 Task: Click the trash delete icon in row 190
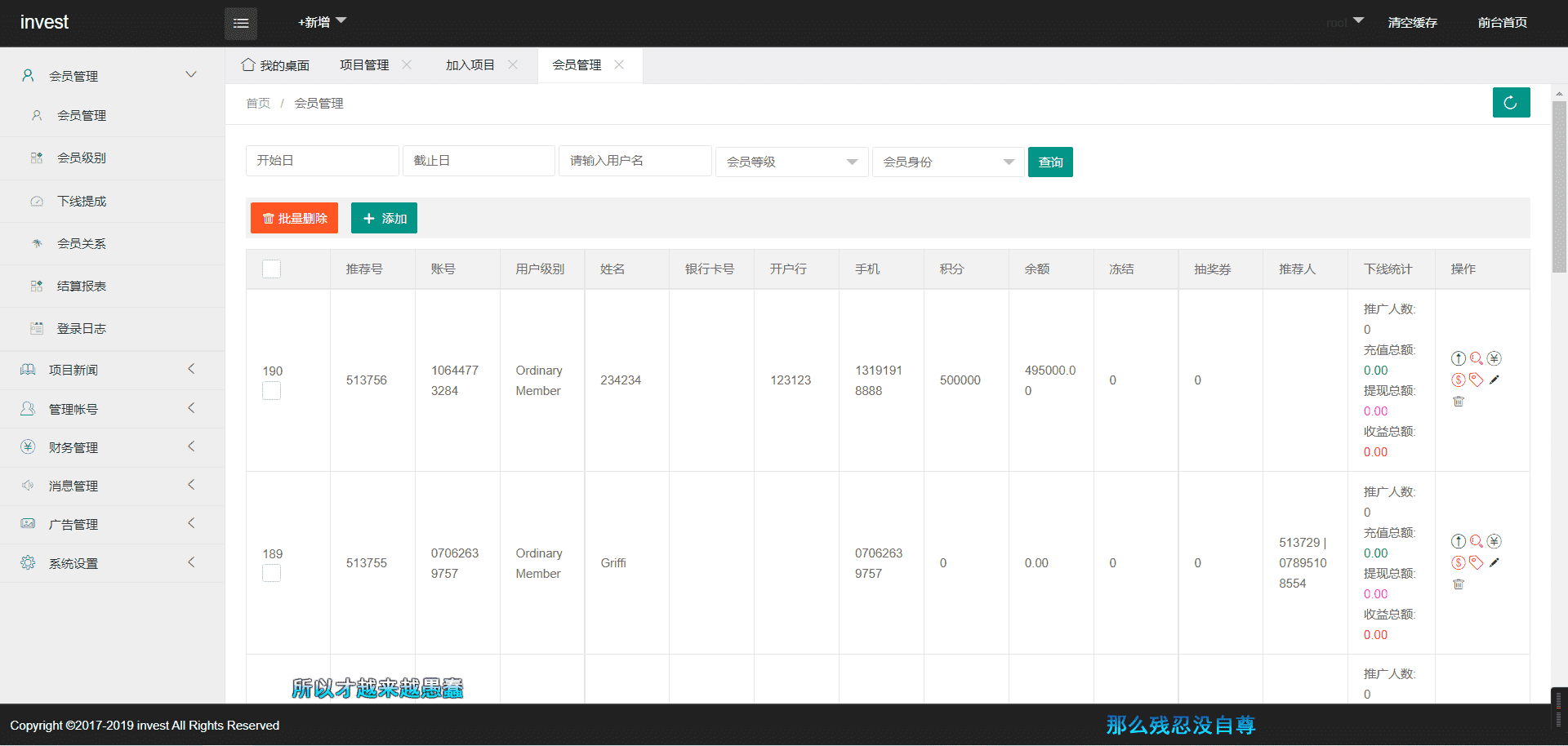coord(1459,401)
